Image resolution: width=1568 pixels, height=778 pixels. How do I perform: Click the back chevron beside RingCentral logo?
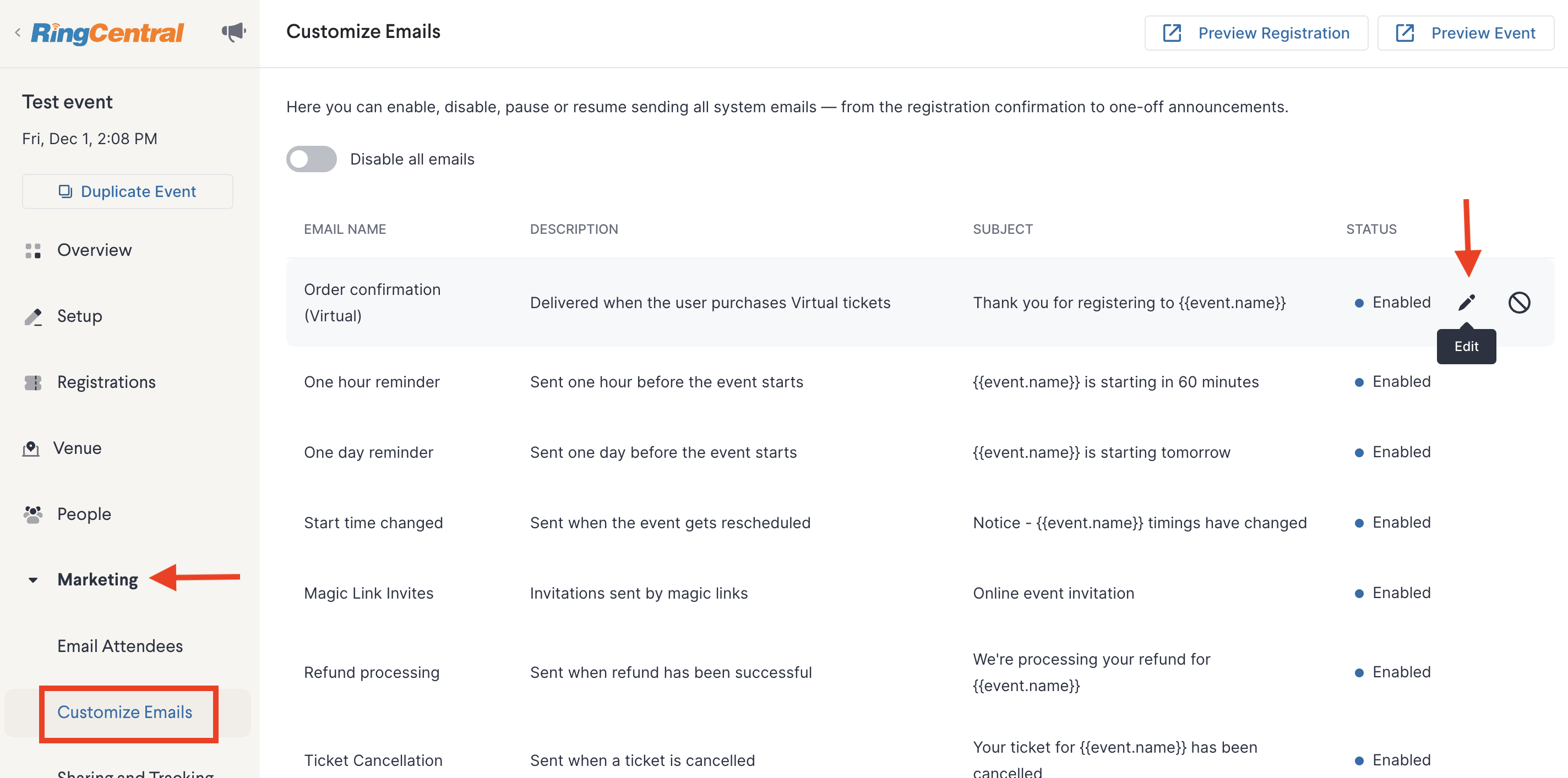[18, 33]
